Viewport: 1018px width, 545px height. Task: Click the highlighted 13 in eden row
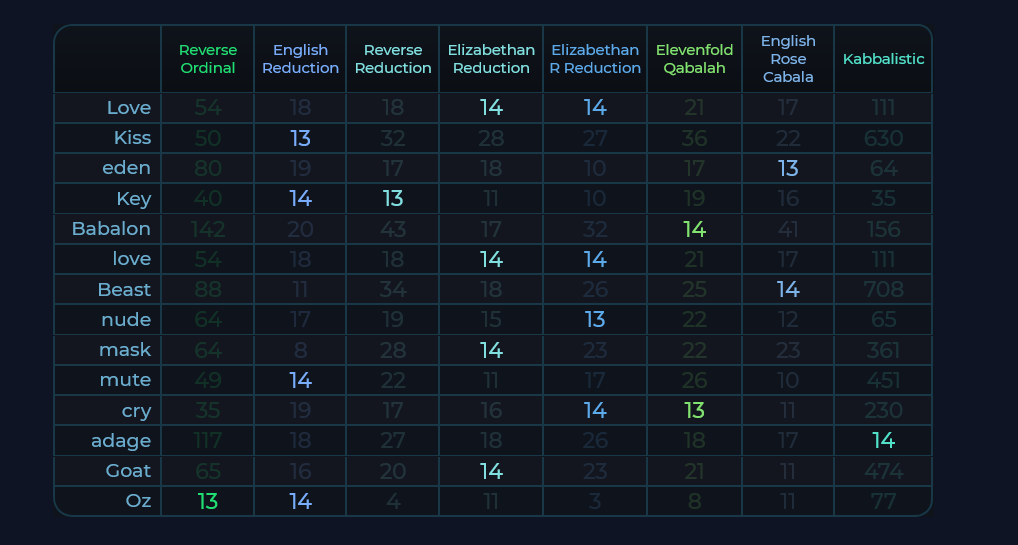(x=788, y=168)
